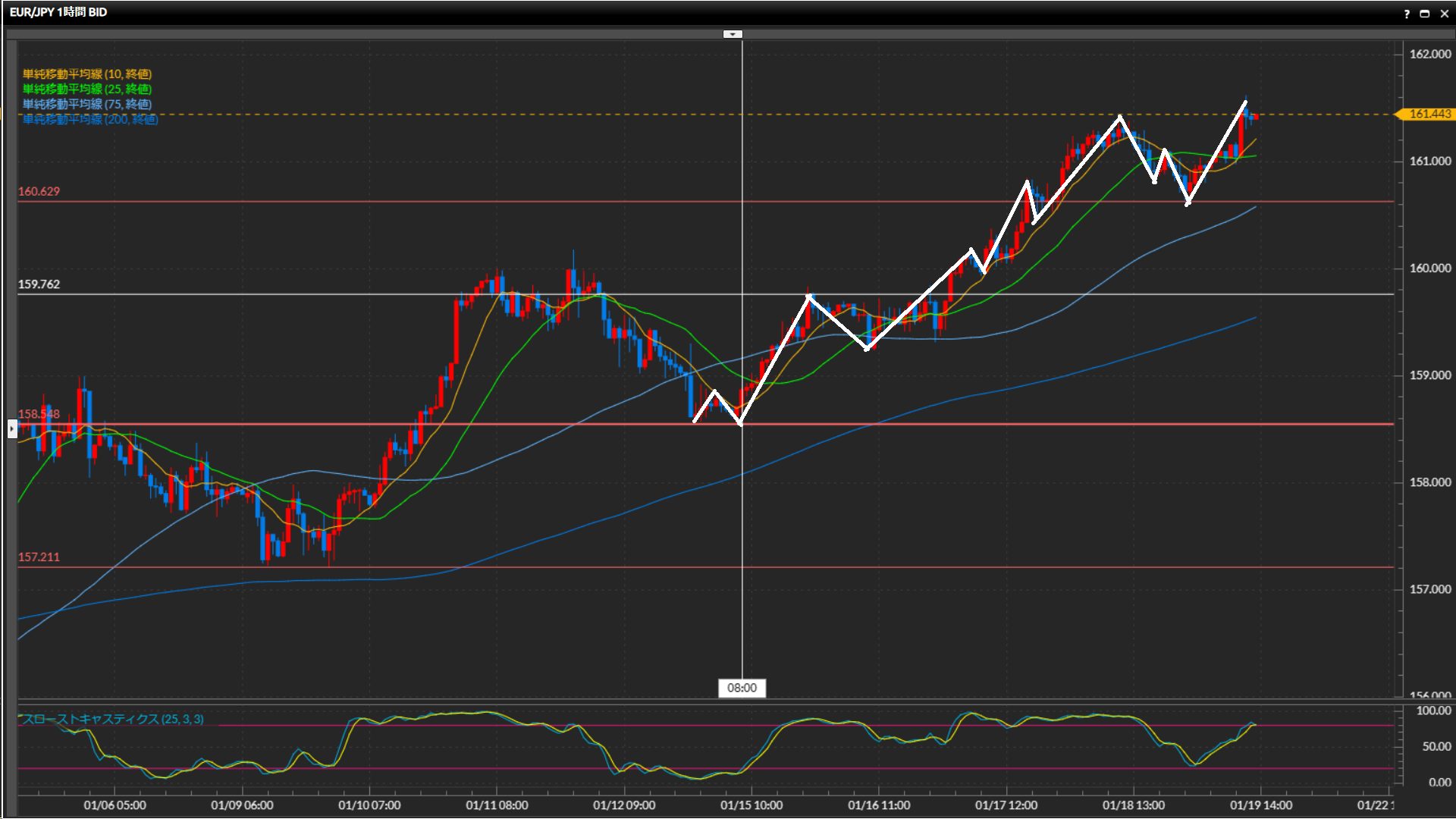Click the 75-period moving average label

click(87, 104)
